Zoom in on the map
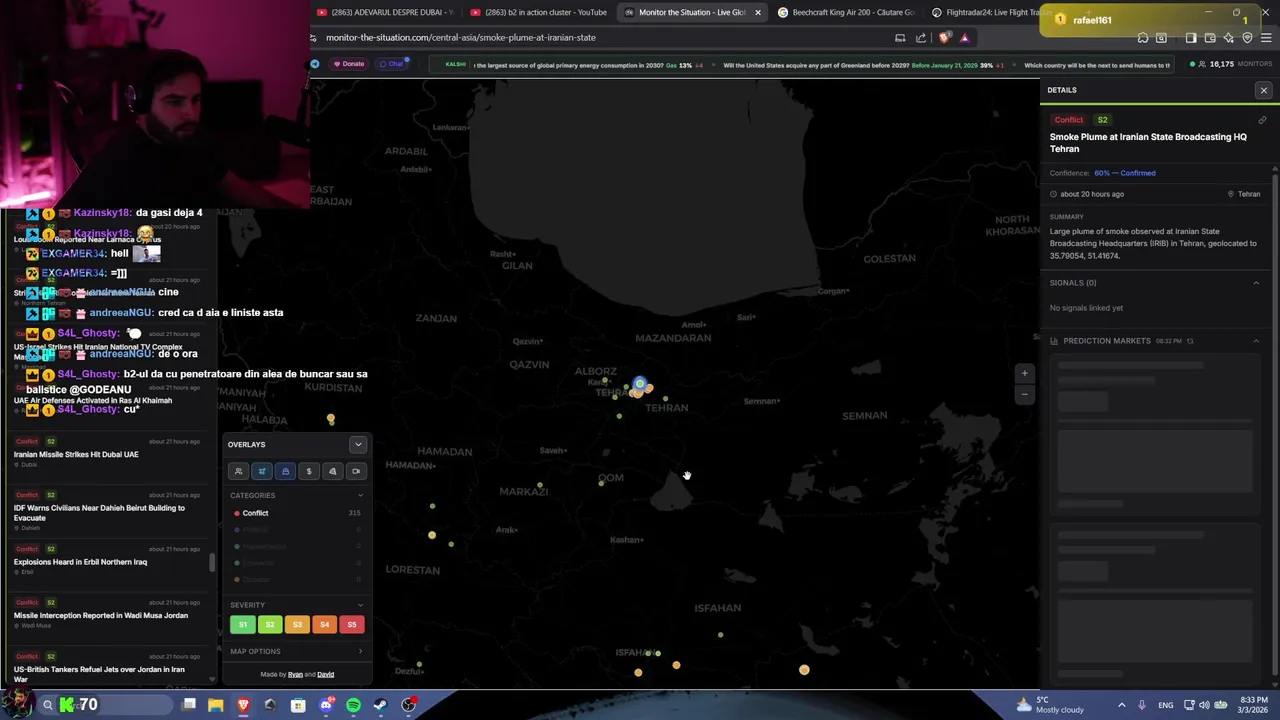 click(1024, 373)
